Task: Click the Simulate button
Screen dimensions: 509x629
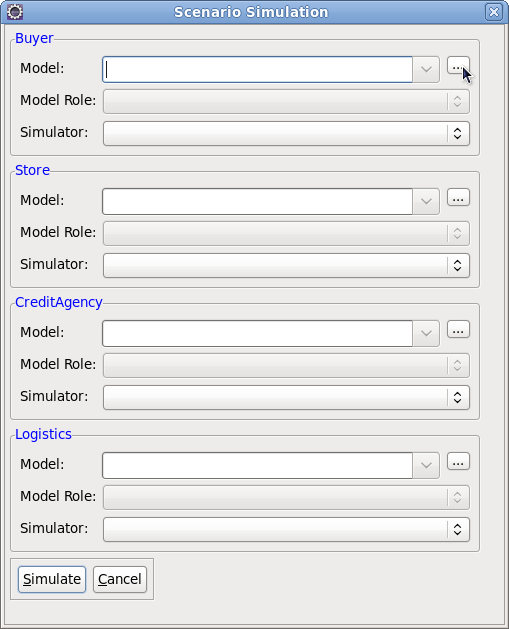Action: [52, 579]
